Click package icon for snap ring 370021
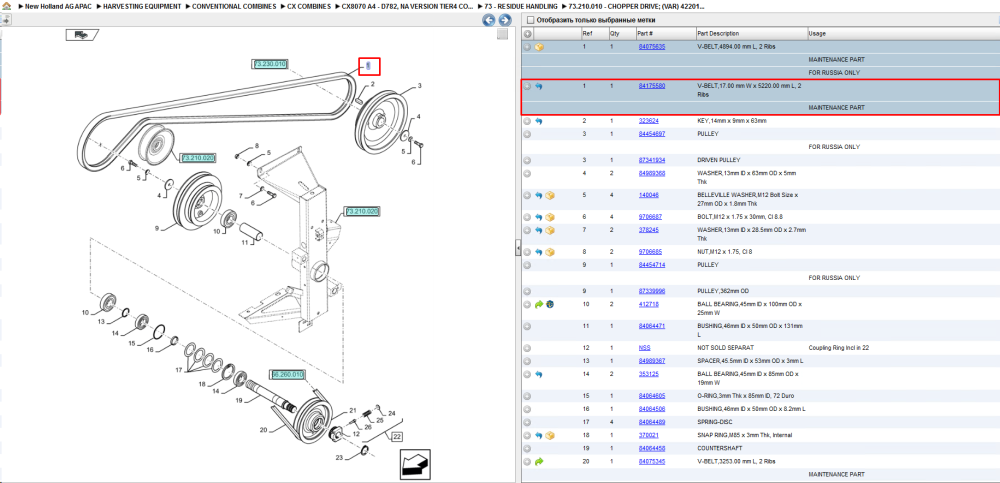 [550, 435]
